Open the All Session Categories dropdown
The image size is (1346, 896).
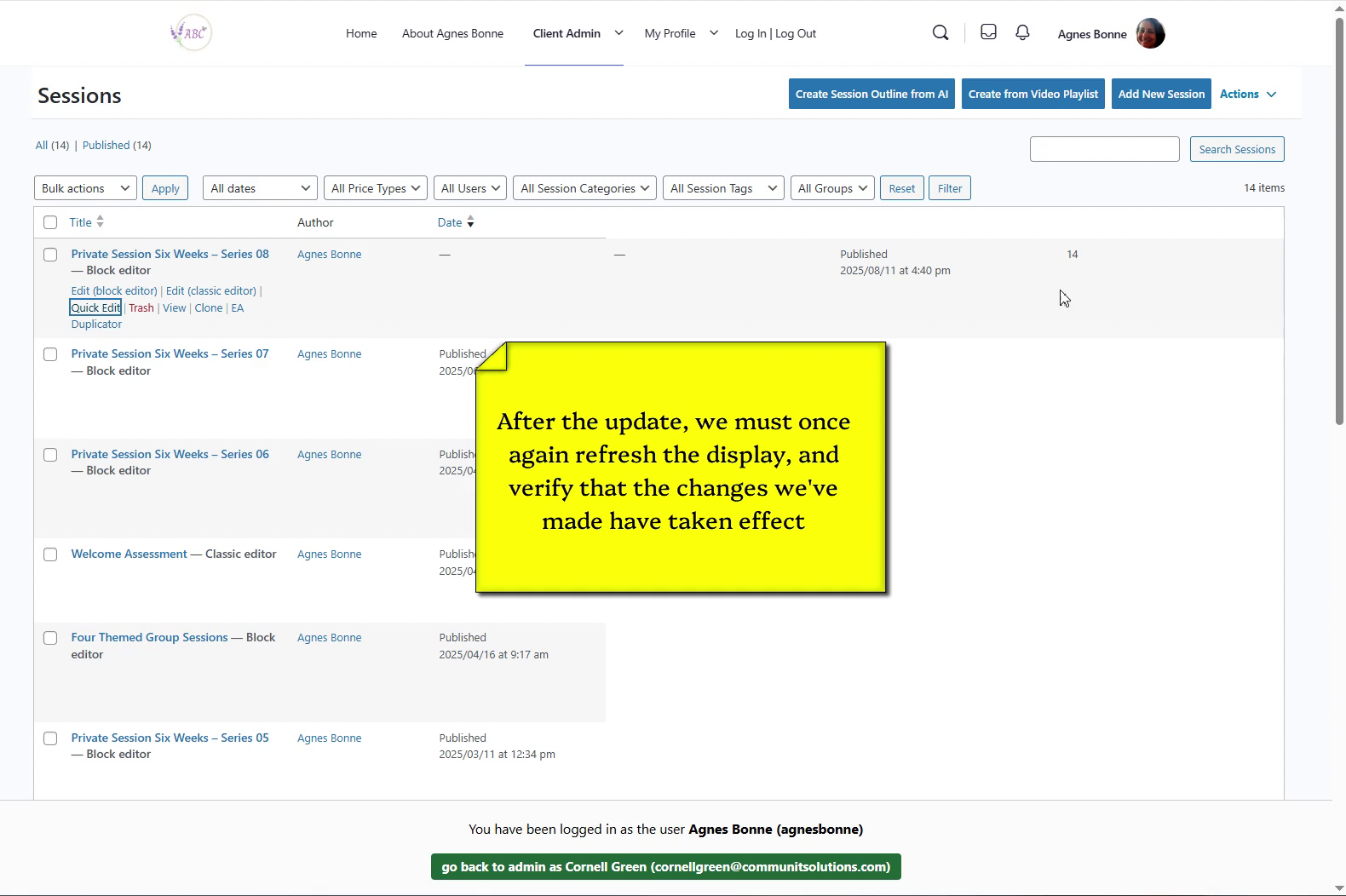click(584, 188)
